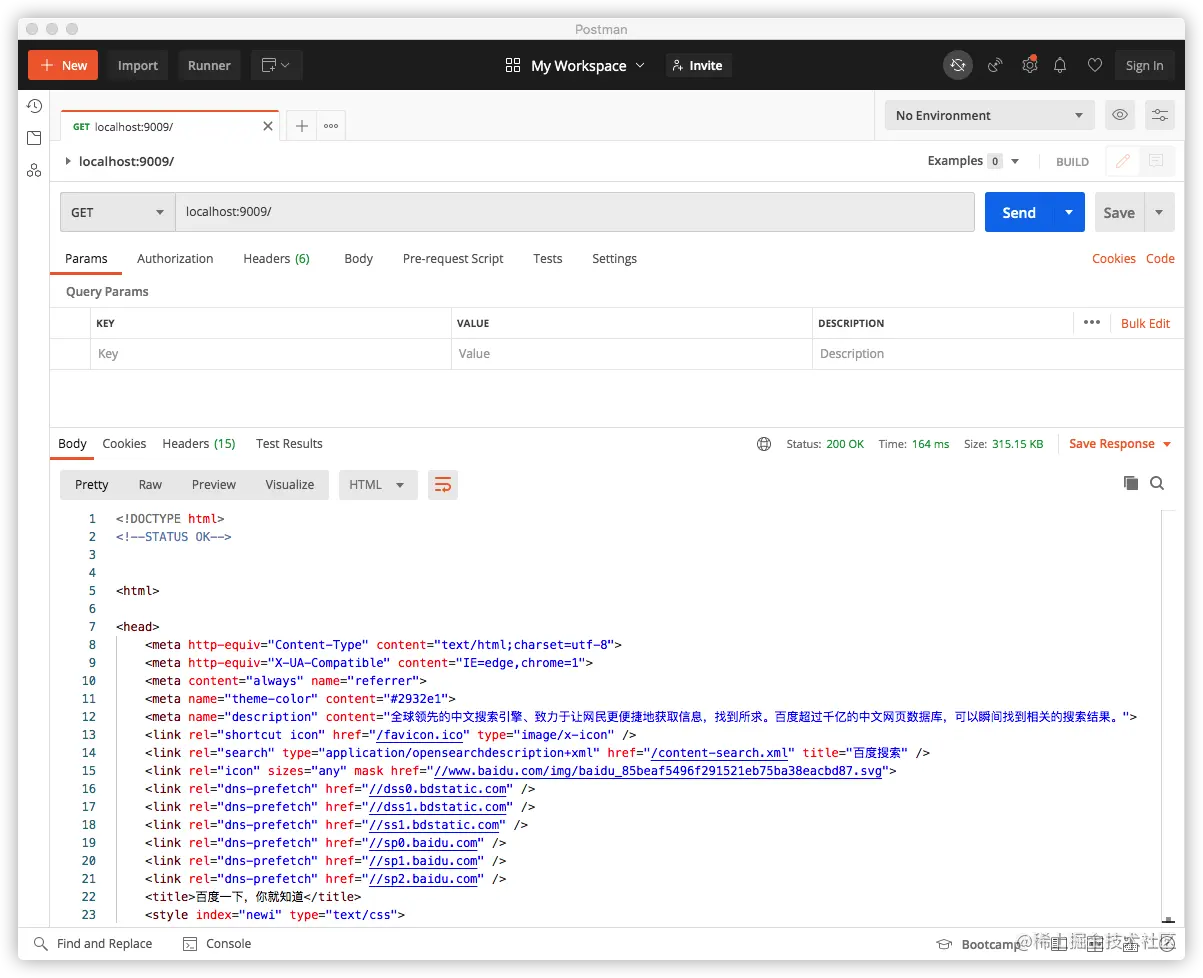1203x978 pixels.
Task: Open the Cookies link near Code
Action: point(1113,258)
